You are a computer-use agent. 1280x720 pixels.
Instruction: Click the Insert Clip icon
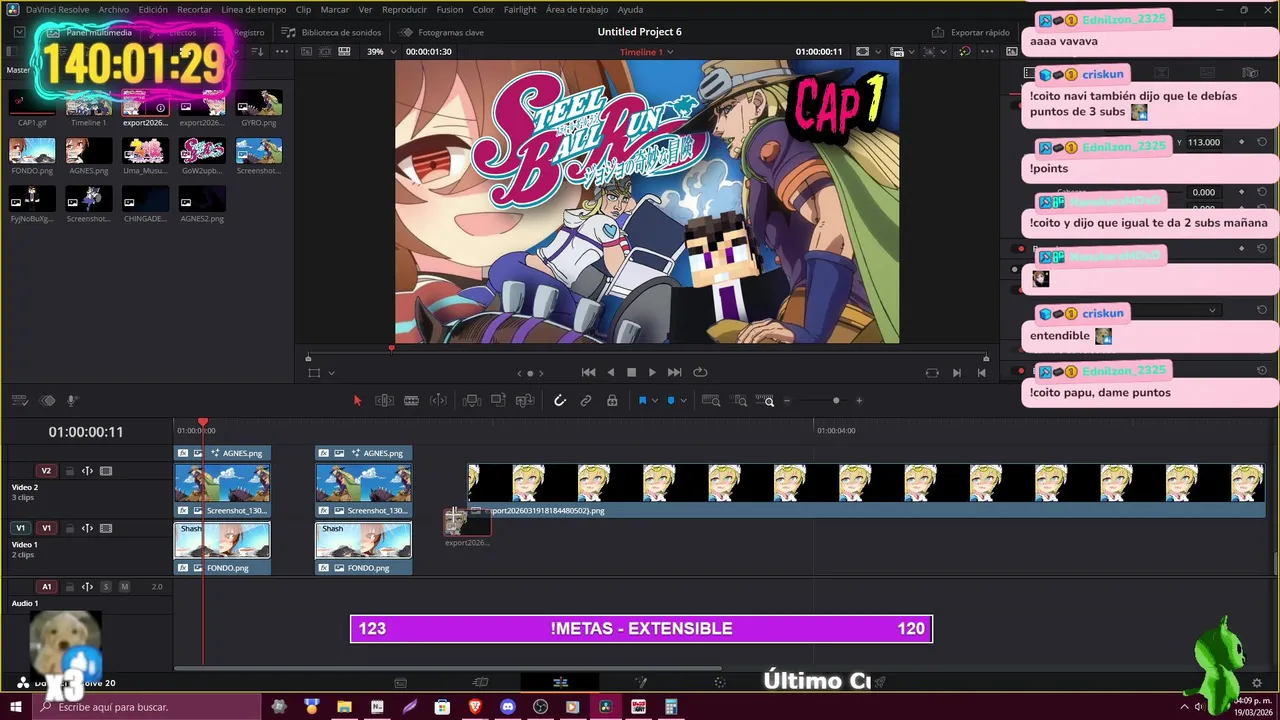click(x=472, y=401)
